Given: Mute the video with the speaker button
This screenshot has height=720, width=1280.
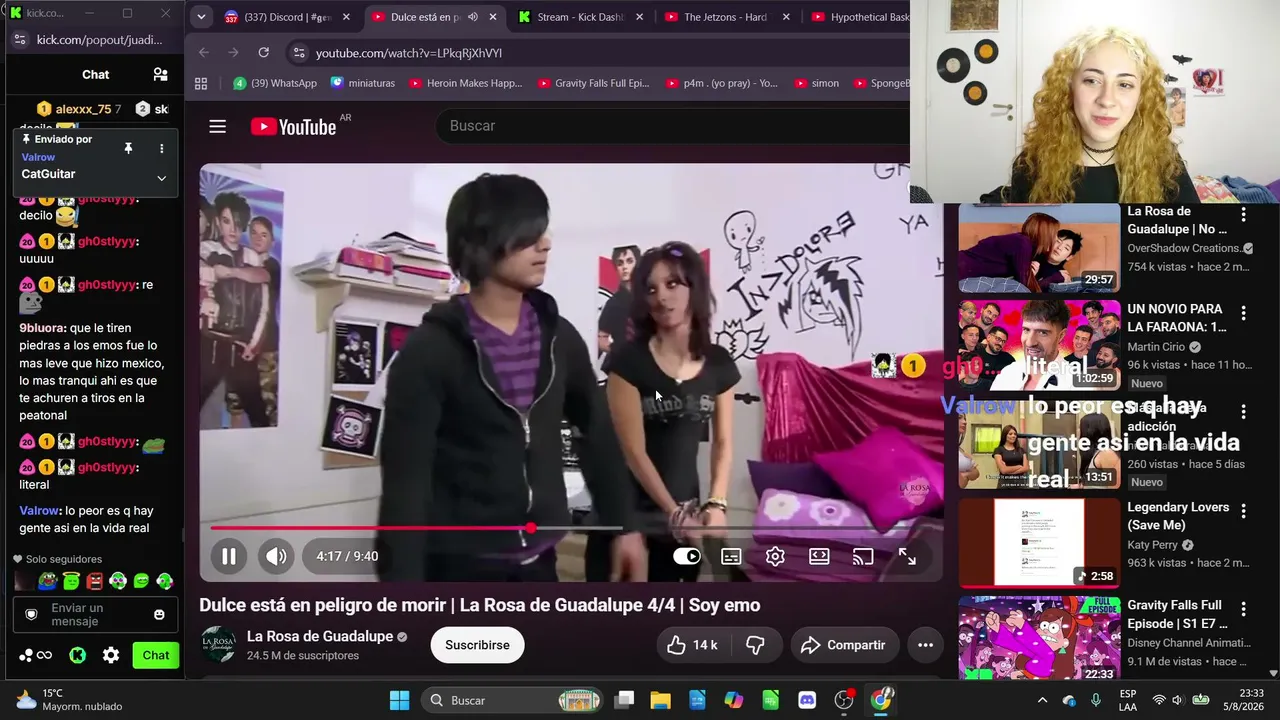Looking at the screenshot, I should coord(276,557).
